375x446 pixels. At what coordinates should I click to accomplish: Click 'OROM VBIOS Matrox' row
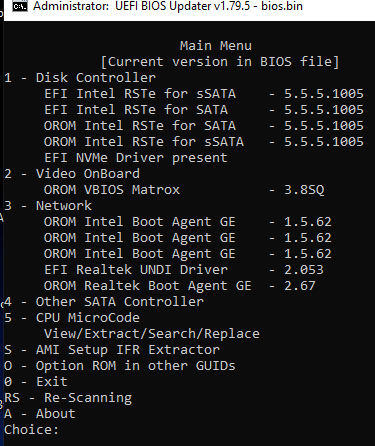(184, 190)
